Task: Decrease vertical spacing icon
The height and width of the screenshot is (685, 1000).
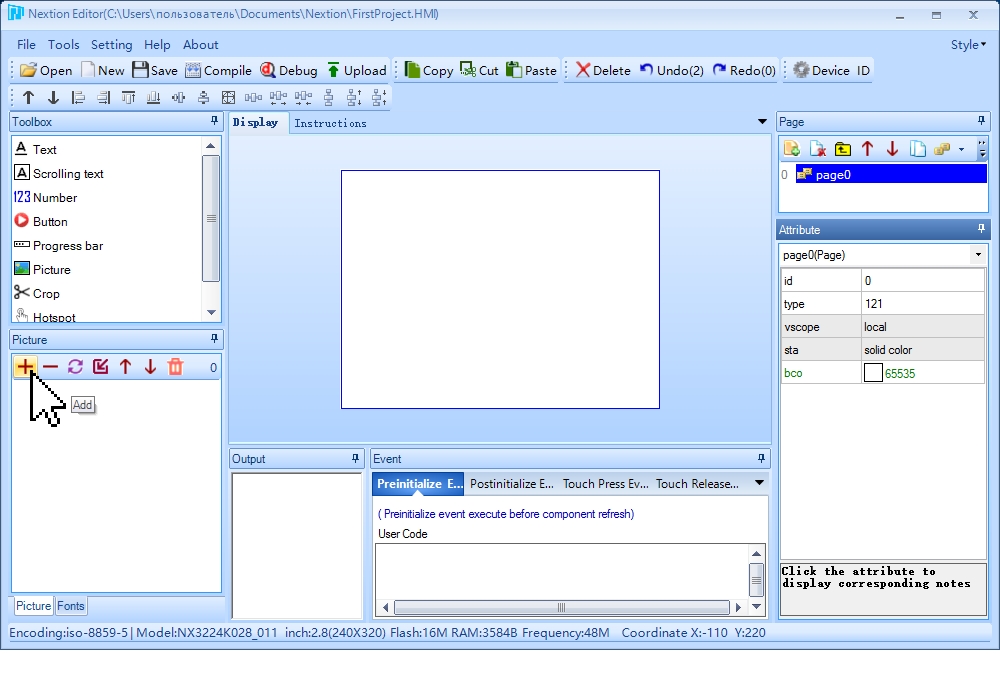Action: [379, 98]
